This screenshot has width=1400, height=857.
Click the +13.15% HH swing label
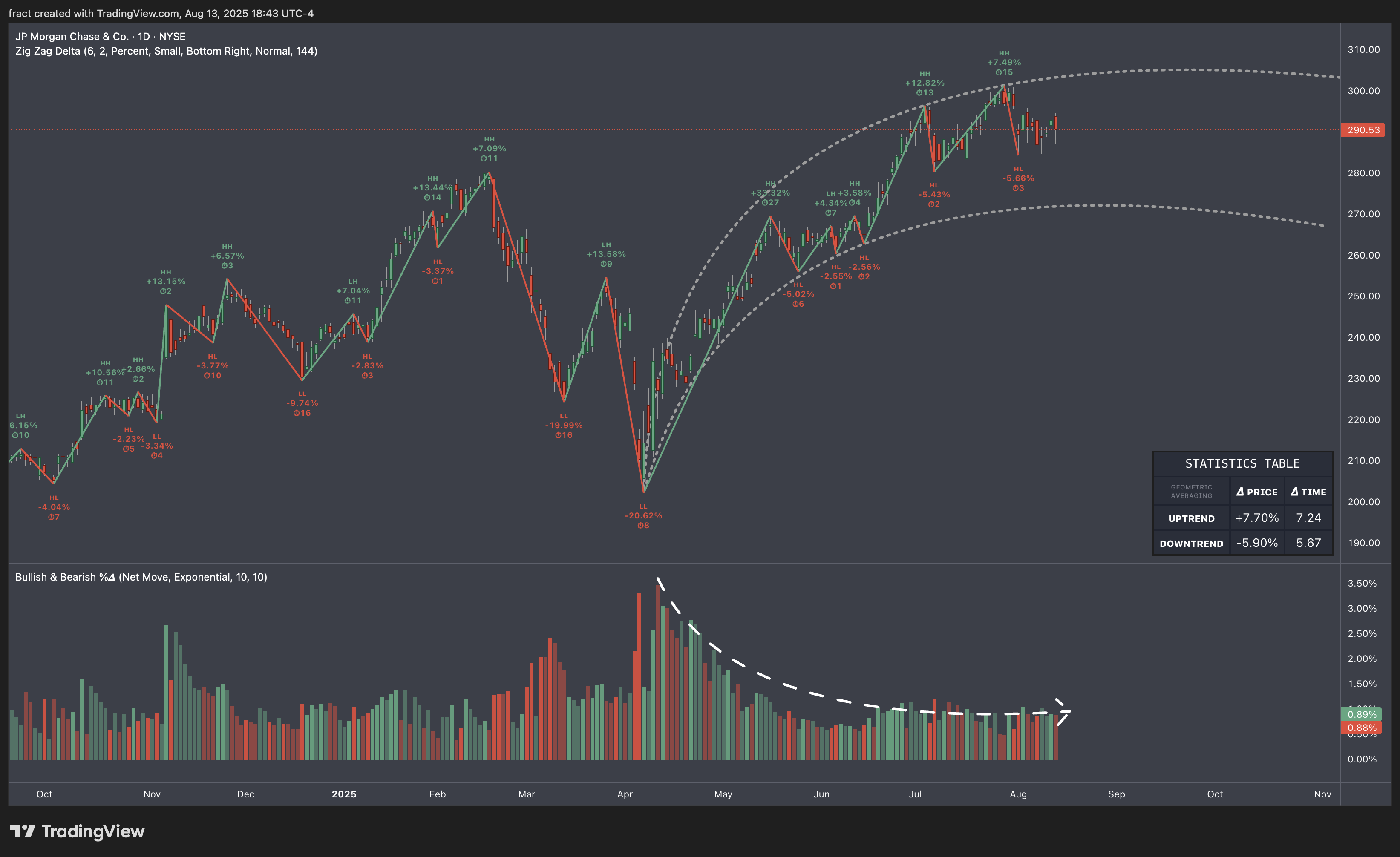(165, 282)
